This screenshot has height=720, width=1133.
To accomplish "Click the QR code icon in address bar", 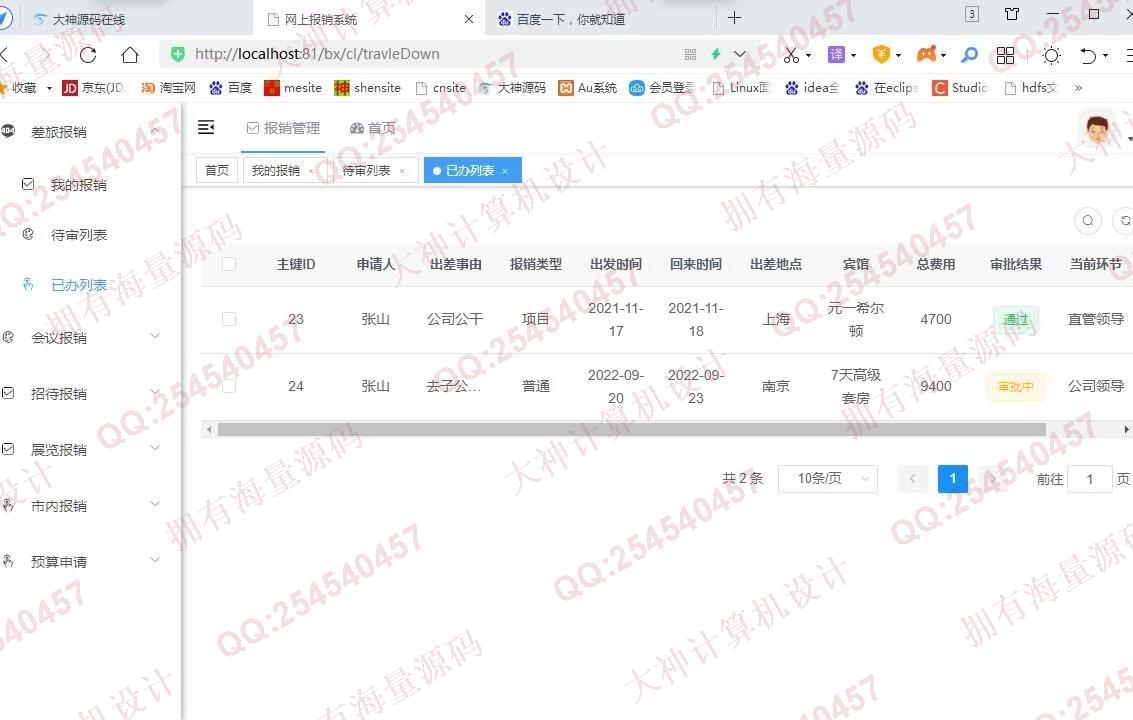I will (x=690, y=54).
